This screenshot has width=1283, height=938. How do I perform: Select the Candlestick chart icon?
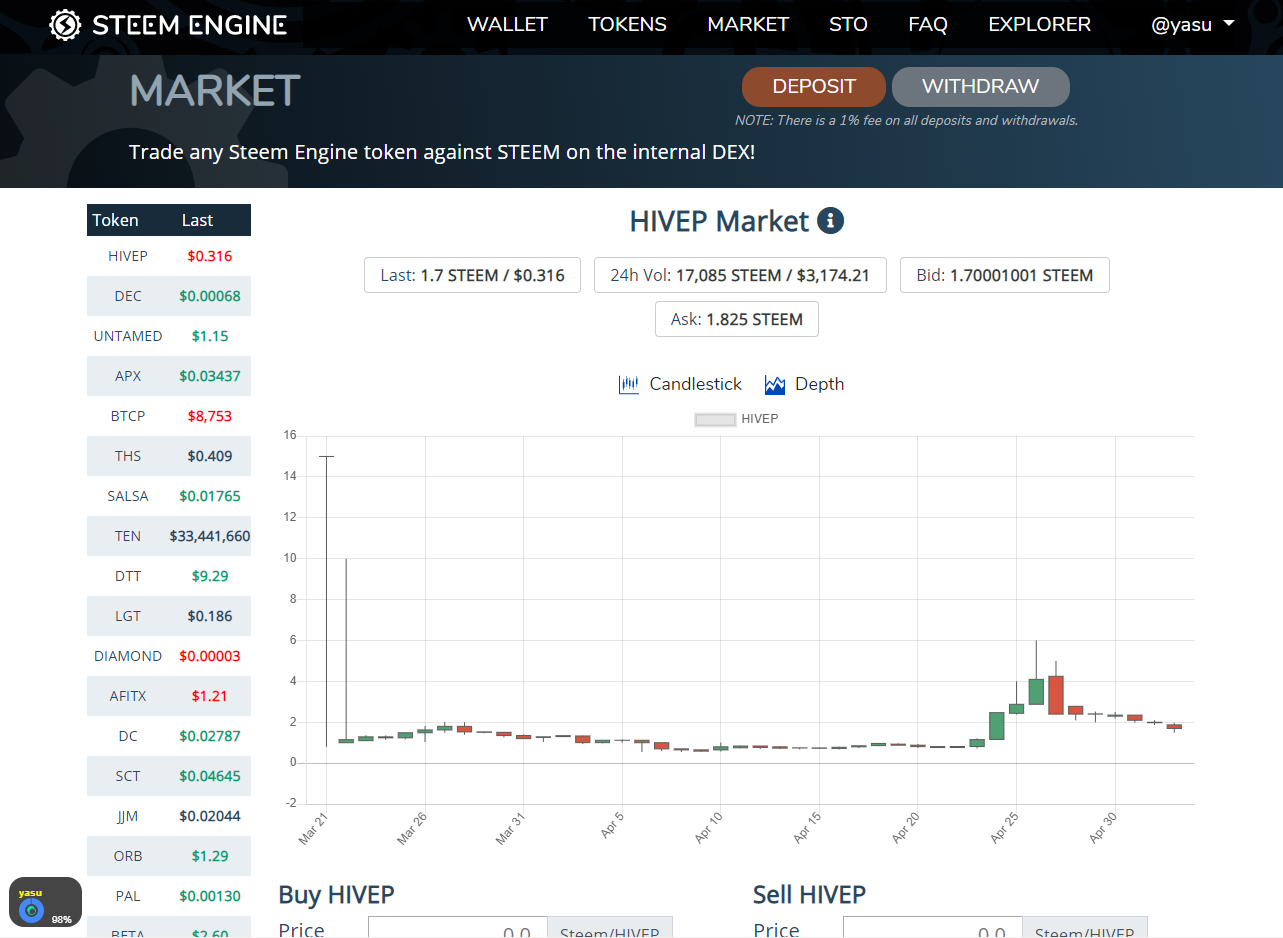pos(629,384)
